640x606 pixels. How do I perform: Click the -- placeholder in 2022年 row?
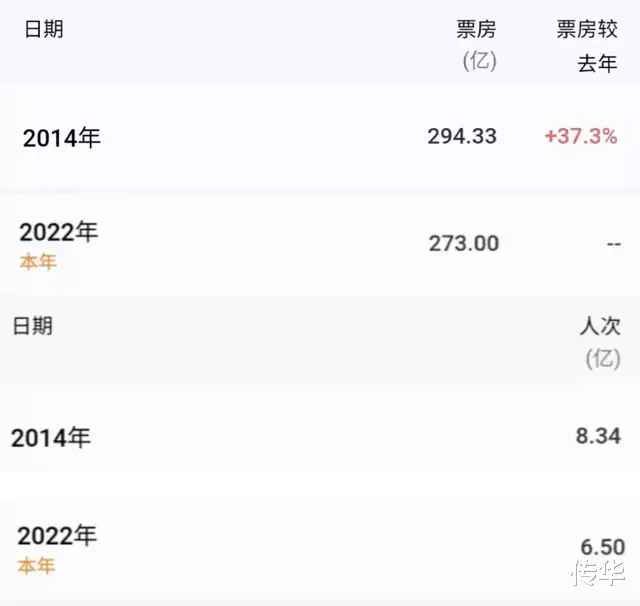coord(614,244)
